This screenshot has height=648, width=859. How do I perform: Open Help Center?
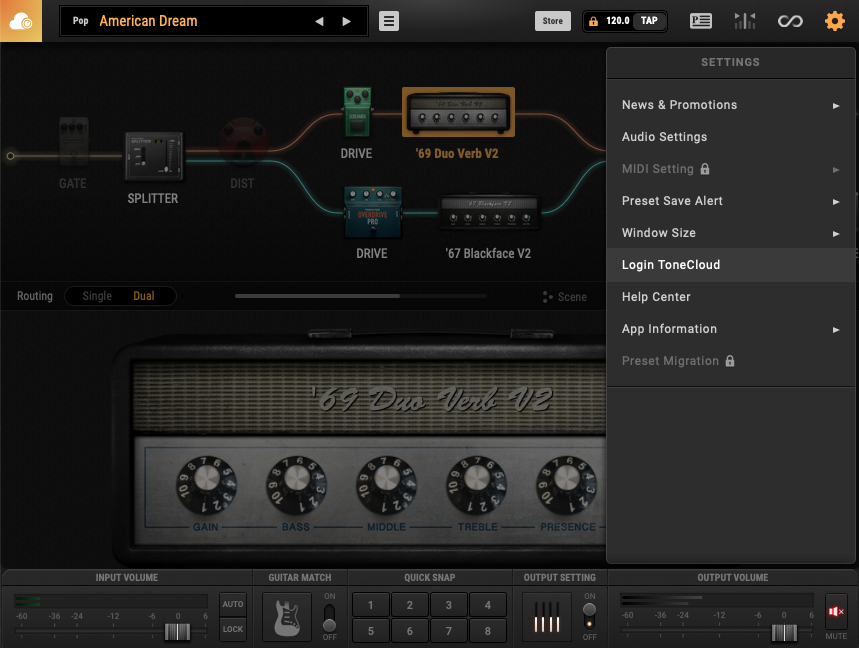click(x=731, y=297)
